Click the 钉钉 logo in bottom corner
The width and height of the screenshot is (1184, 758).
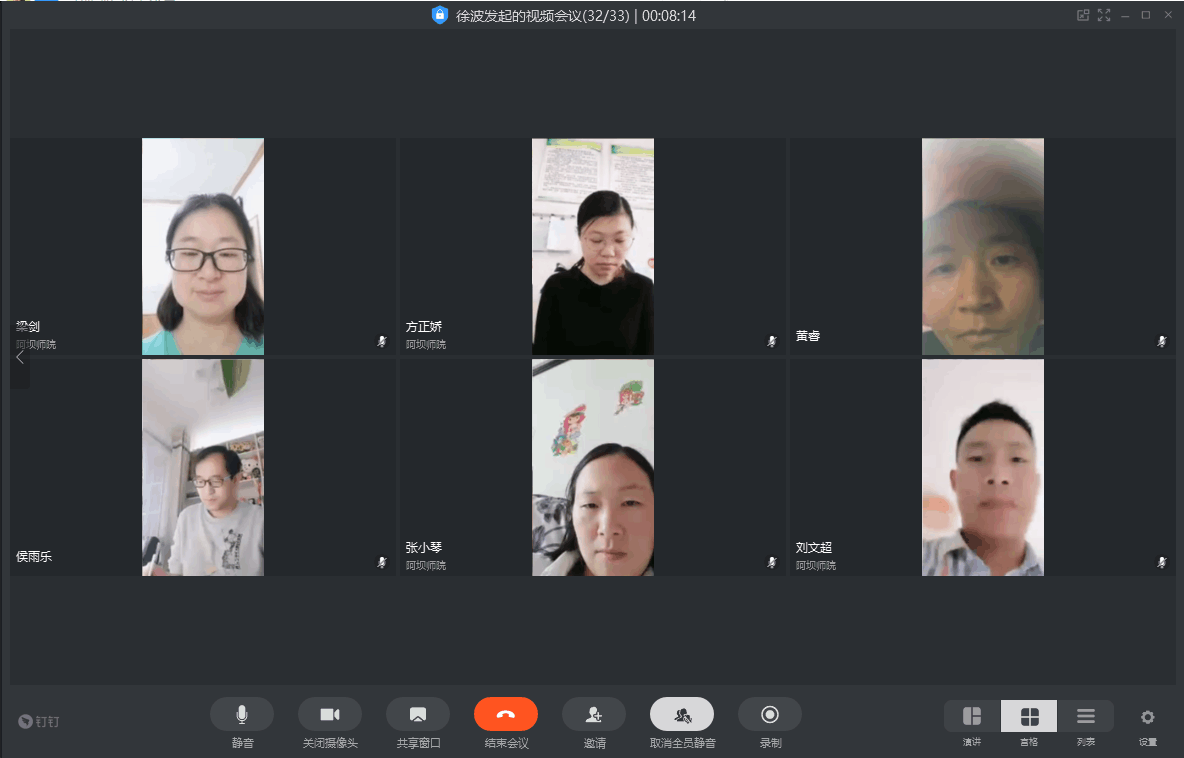(x=39, y=721)
